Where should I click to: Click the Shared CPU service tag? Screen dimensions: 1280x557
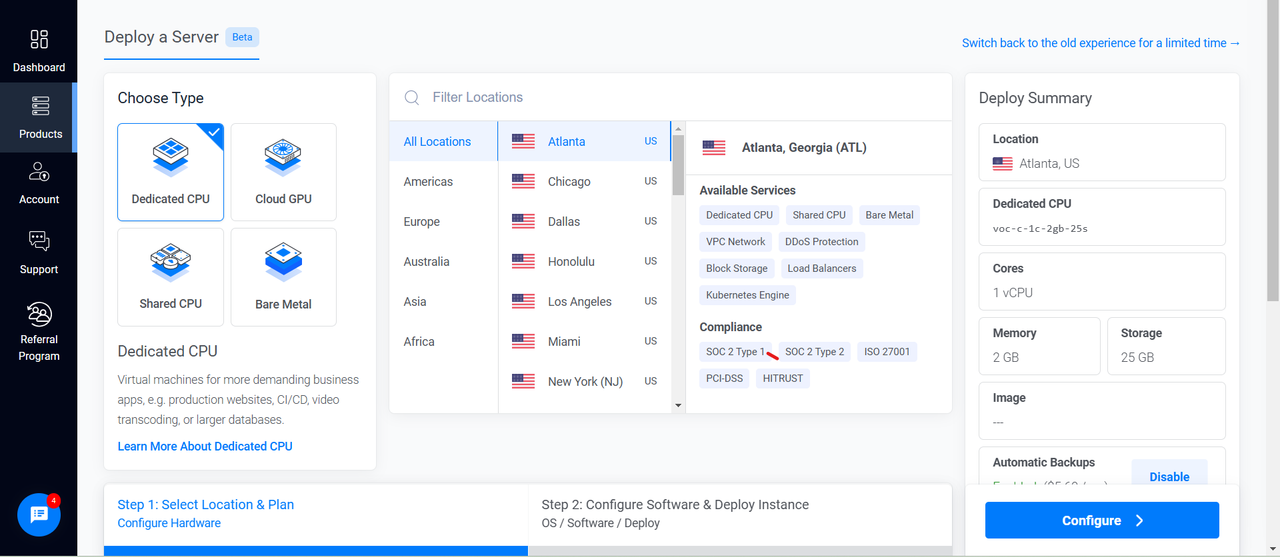(819, 215)
